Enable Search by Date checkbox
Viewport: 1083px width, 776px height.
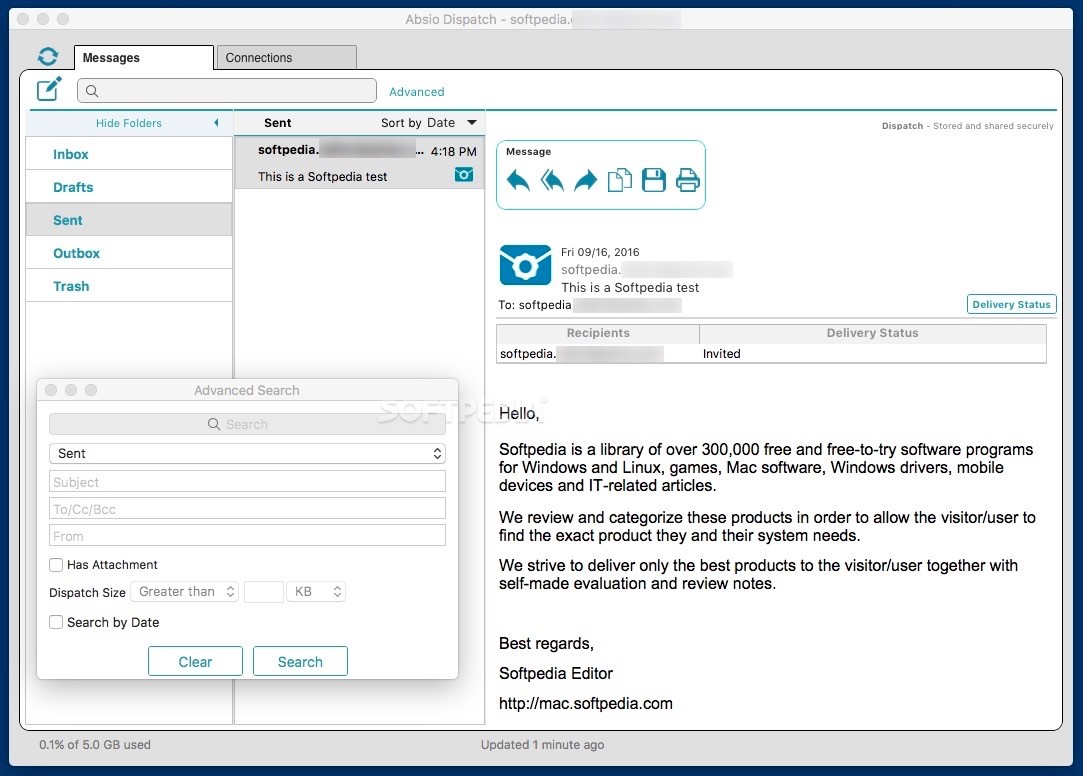point(56,622)
